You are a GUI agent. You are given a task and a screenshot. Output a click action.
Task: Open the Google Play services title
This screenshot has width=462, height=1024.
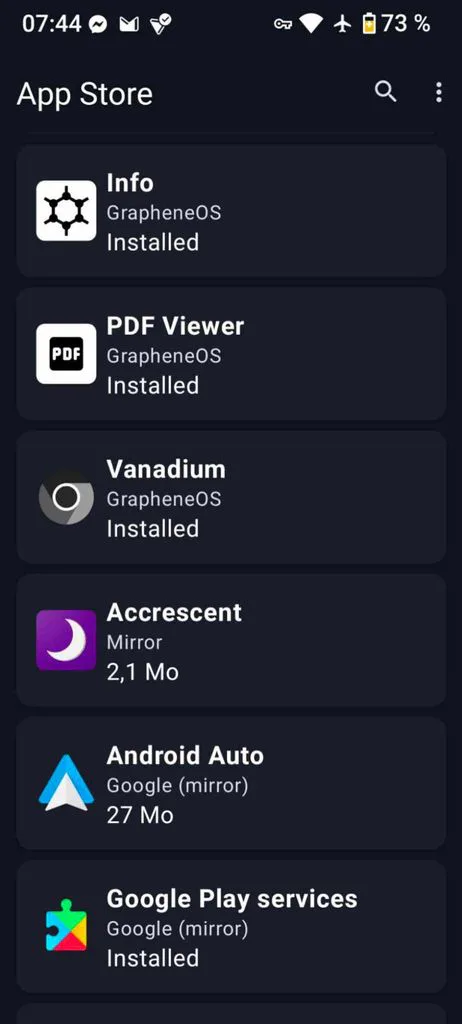pyautogui.click(x=232, y=899)
